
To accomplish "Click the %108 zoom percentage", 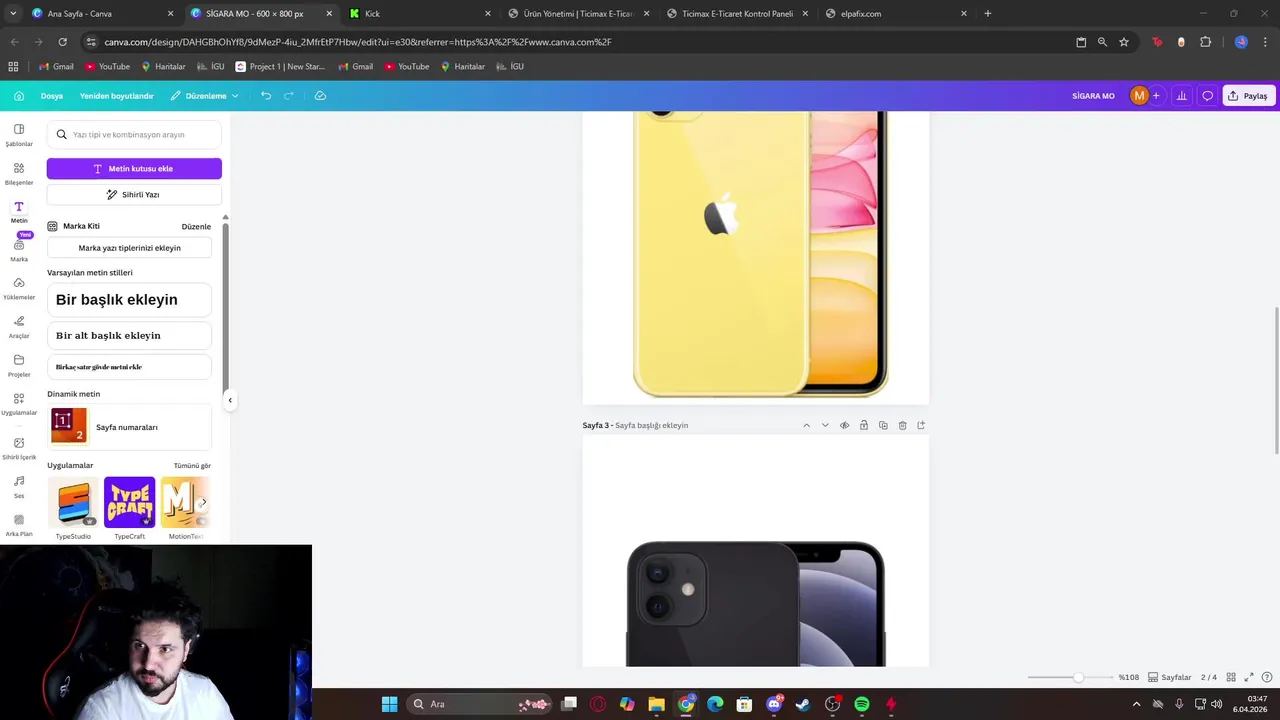I will tap(1129, 677).
